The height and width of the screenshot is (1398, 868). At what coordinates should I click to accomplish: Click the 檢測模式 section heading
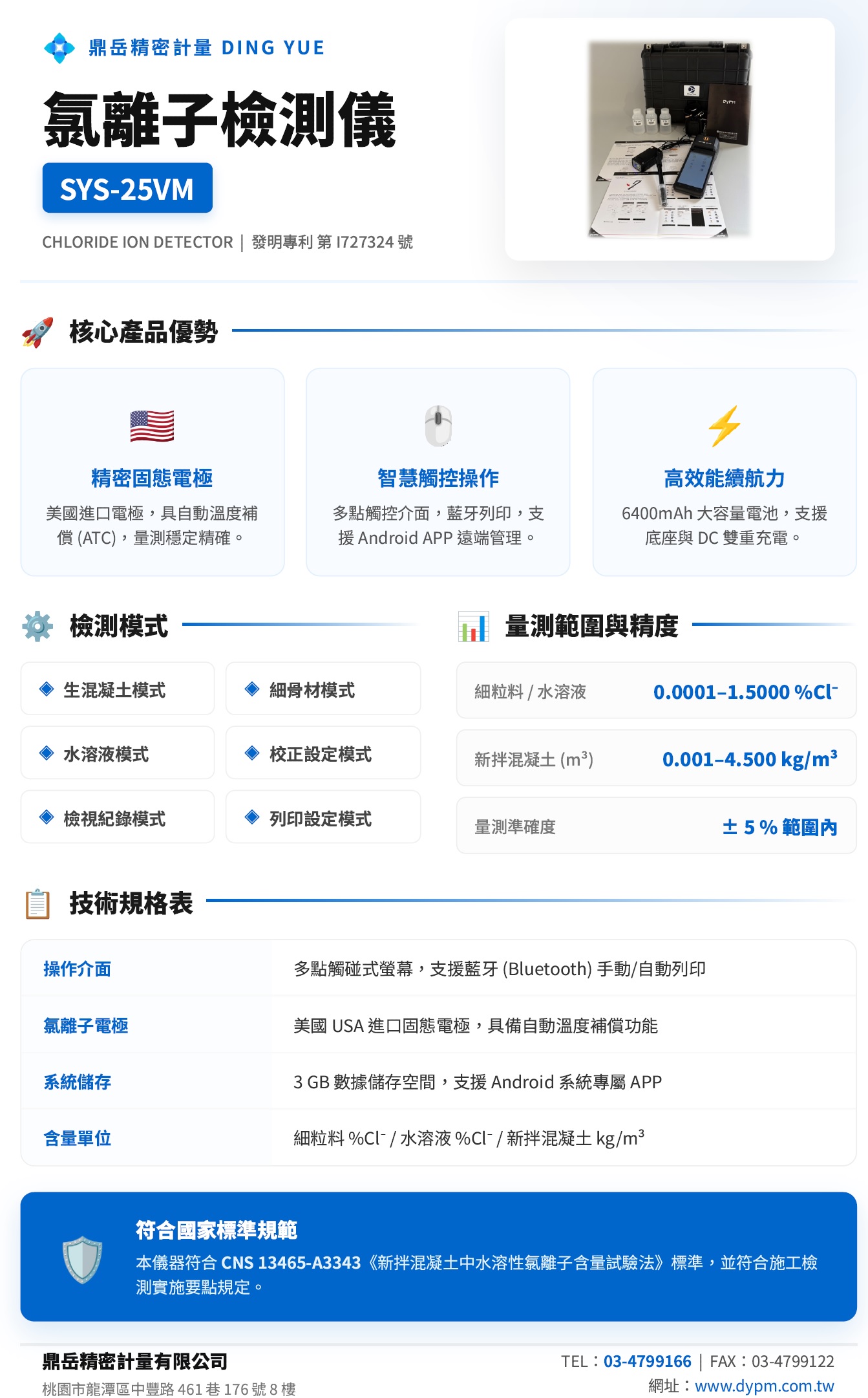pyautogui.click(x=119, y=626)
